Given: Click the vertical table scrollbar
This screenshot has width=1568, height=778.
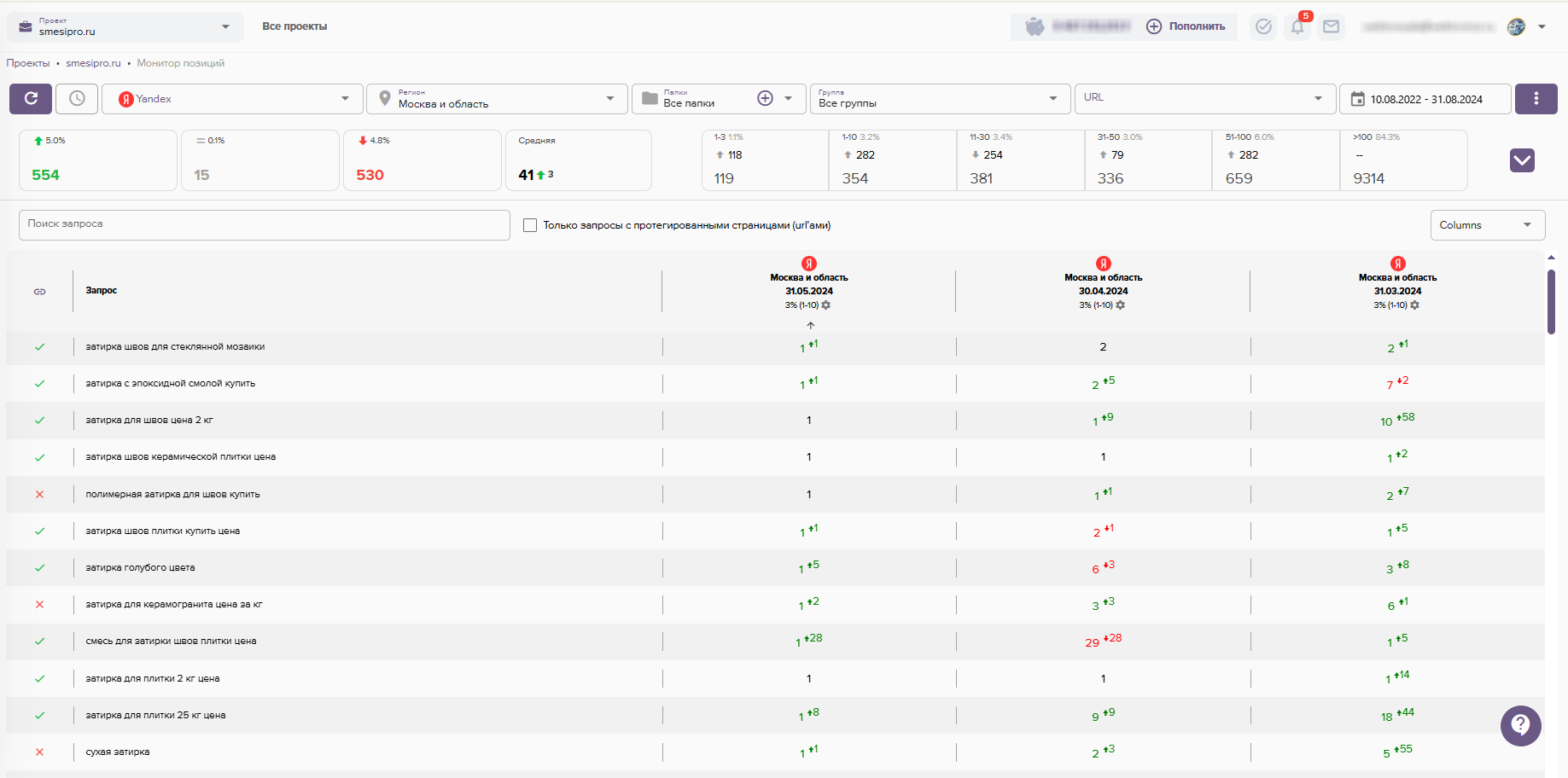Looking at the screenshot, I should click(x=1551, y=303).
